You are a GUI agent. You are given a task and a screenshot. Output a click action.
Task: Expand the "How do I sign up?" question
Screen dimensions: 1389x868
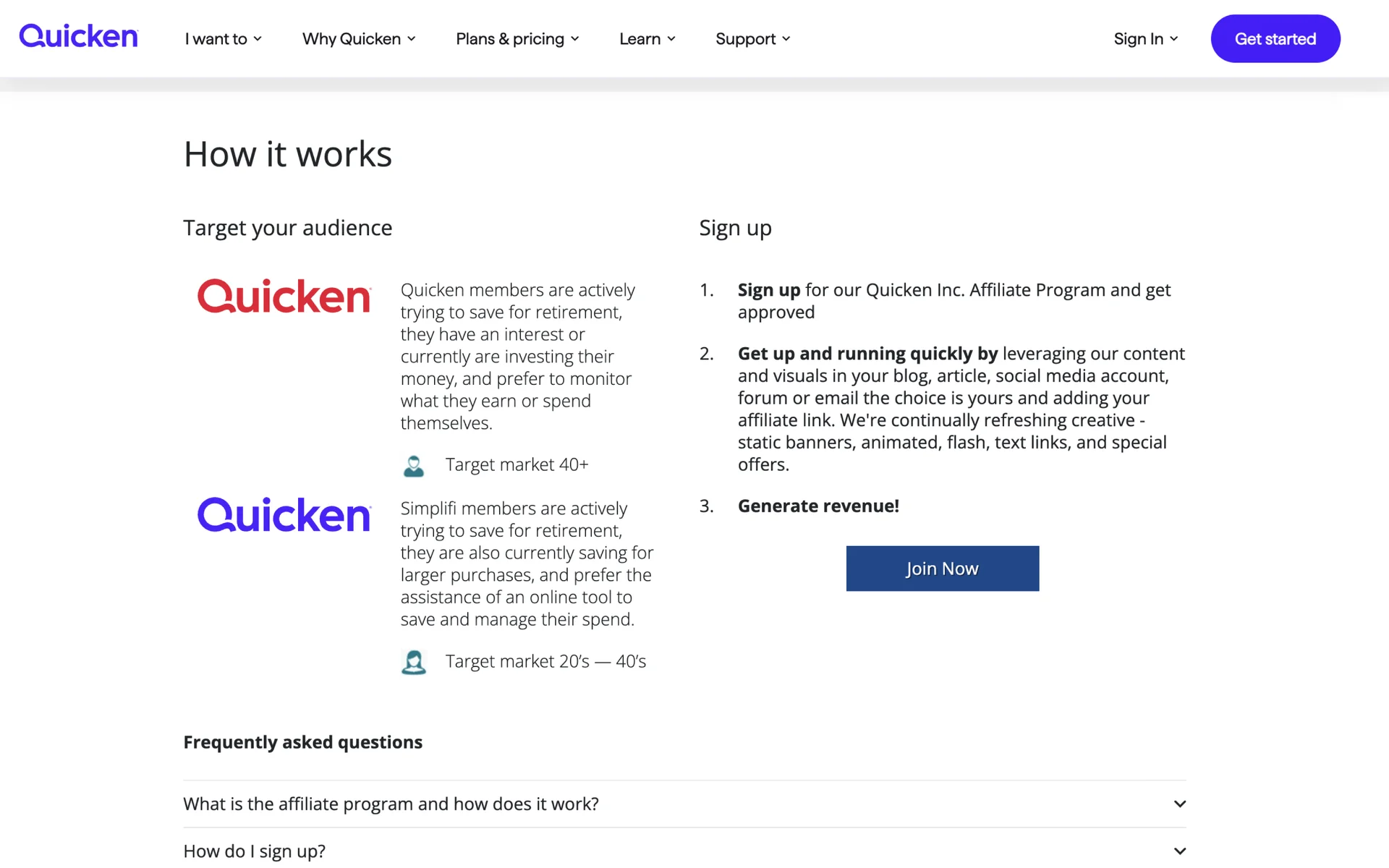[x=255, y=851]
